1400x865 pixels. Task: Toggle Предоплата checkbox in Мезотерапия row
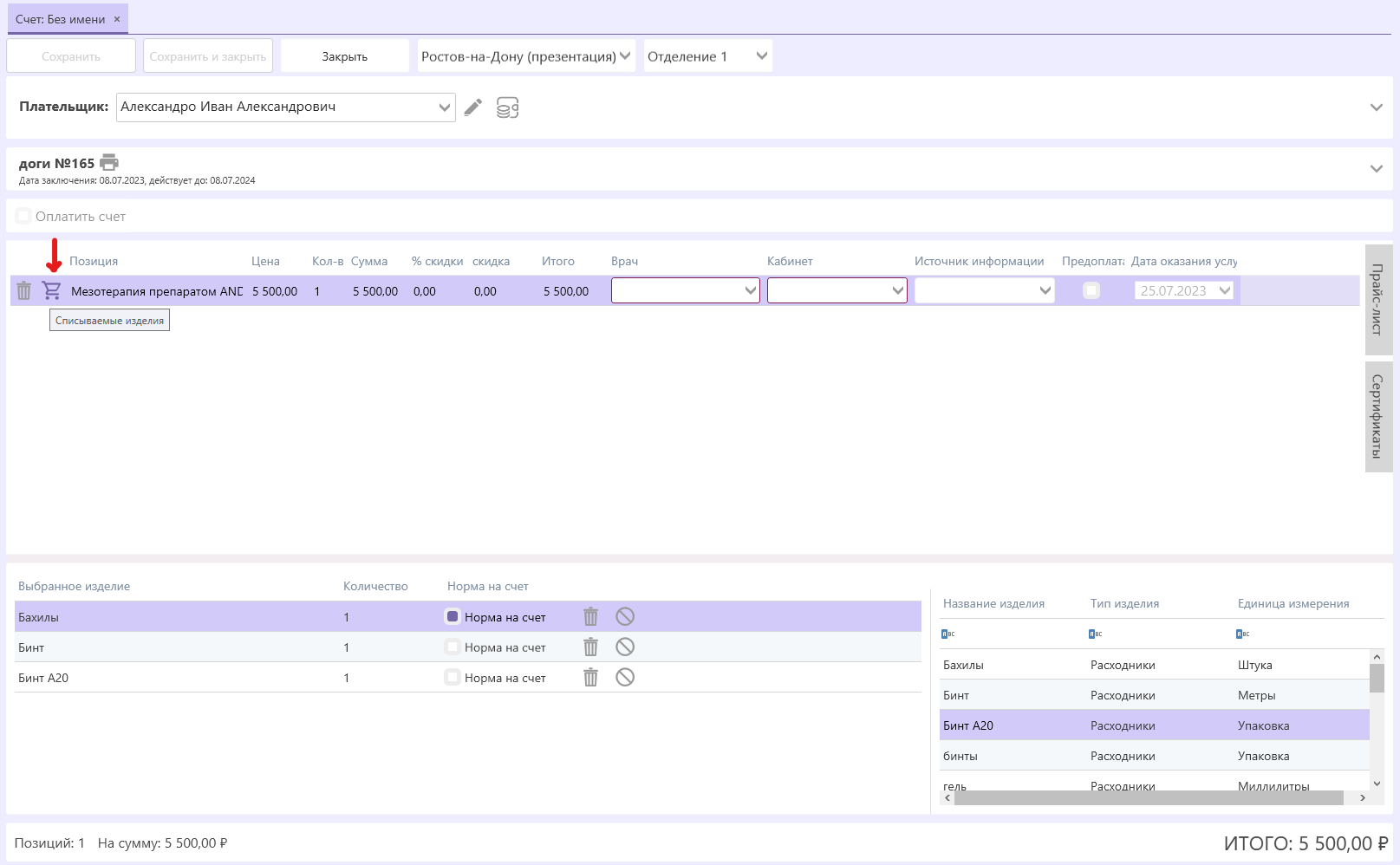tap(1091, 290)
